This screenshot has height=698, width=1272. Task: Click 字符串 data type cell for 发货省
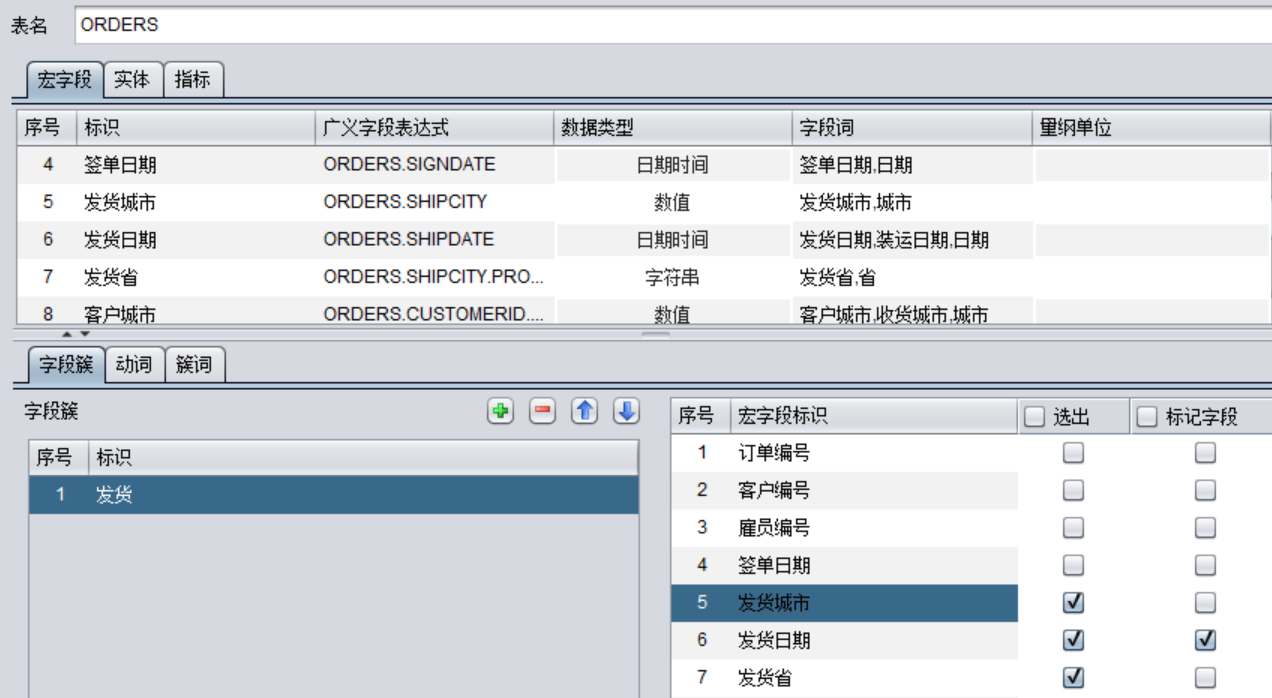coord(672,278)
